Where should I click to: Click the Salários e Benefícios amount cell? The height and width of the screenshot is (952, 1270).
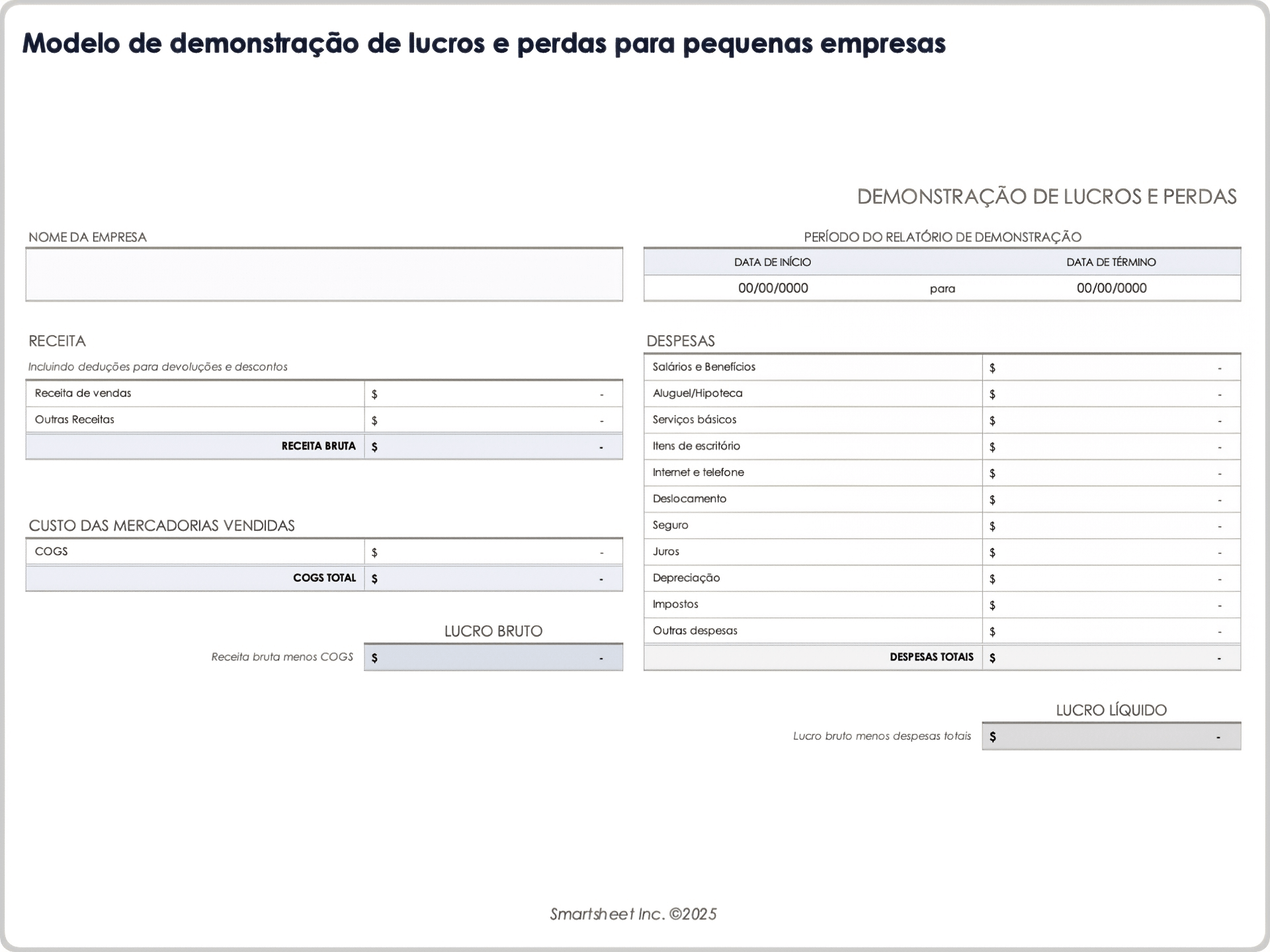pos(1111,367)
